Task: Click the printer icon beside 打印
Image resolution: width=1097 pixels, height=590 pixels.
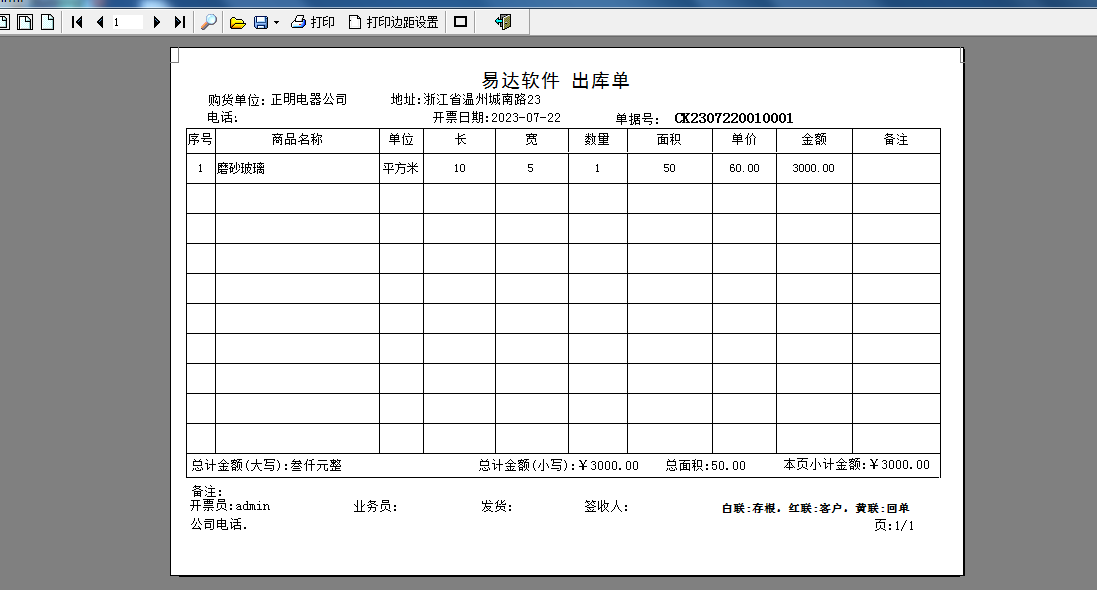Action: 297,21
